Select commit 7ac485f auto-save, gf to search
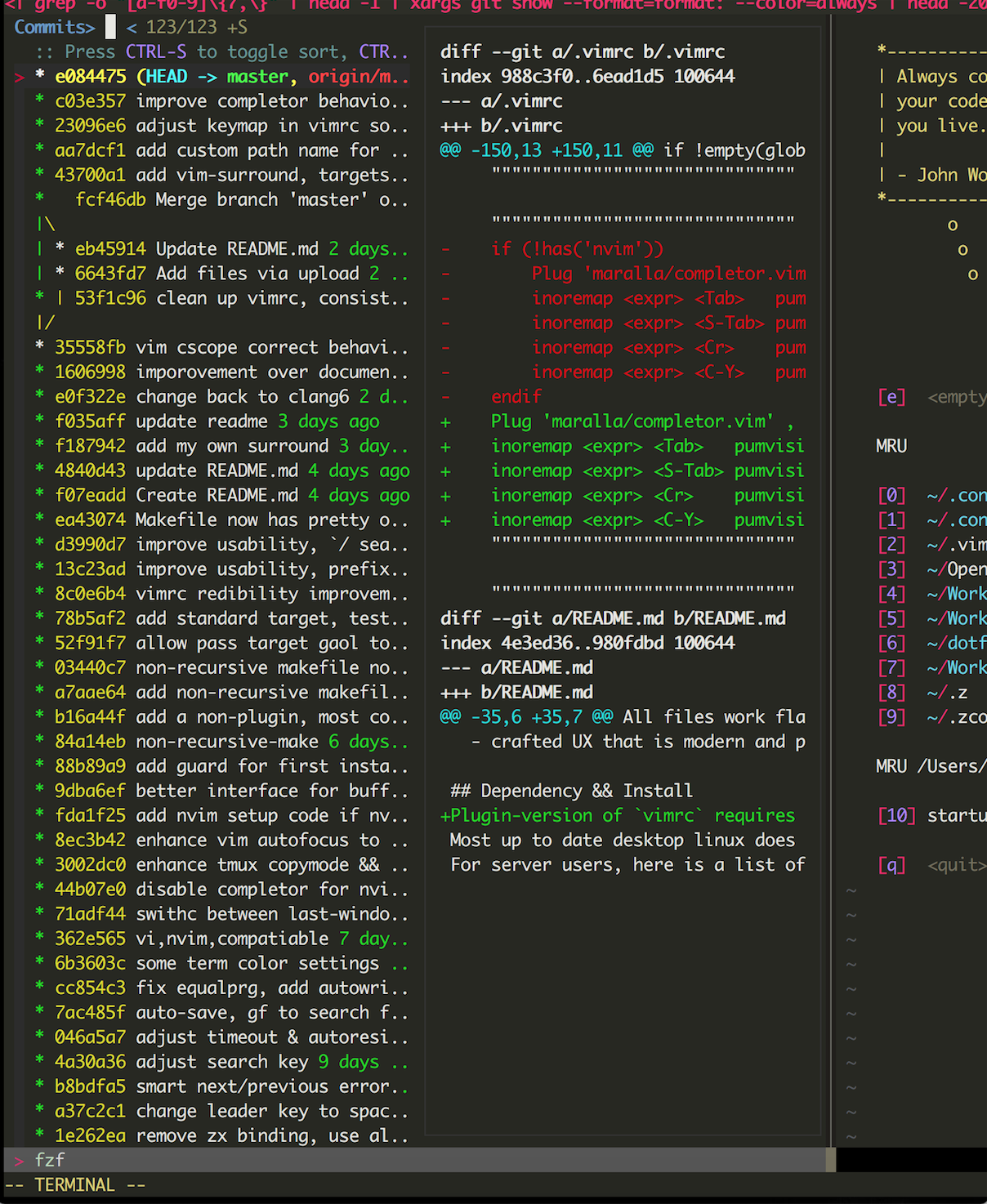The width and height of the screenshot is (987, 1204). coord(221,1012)
